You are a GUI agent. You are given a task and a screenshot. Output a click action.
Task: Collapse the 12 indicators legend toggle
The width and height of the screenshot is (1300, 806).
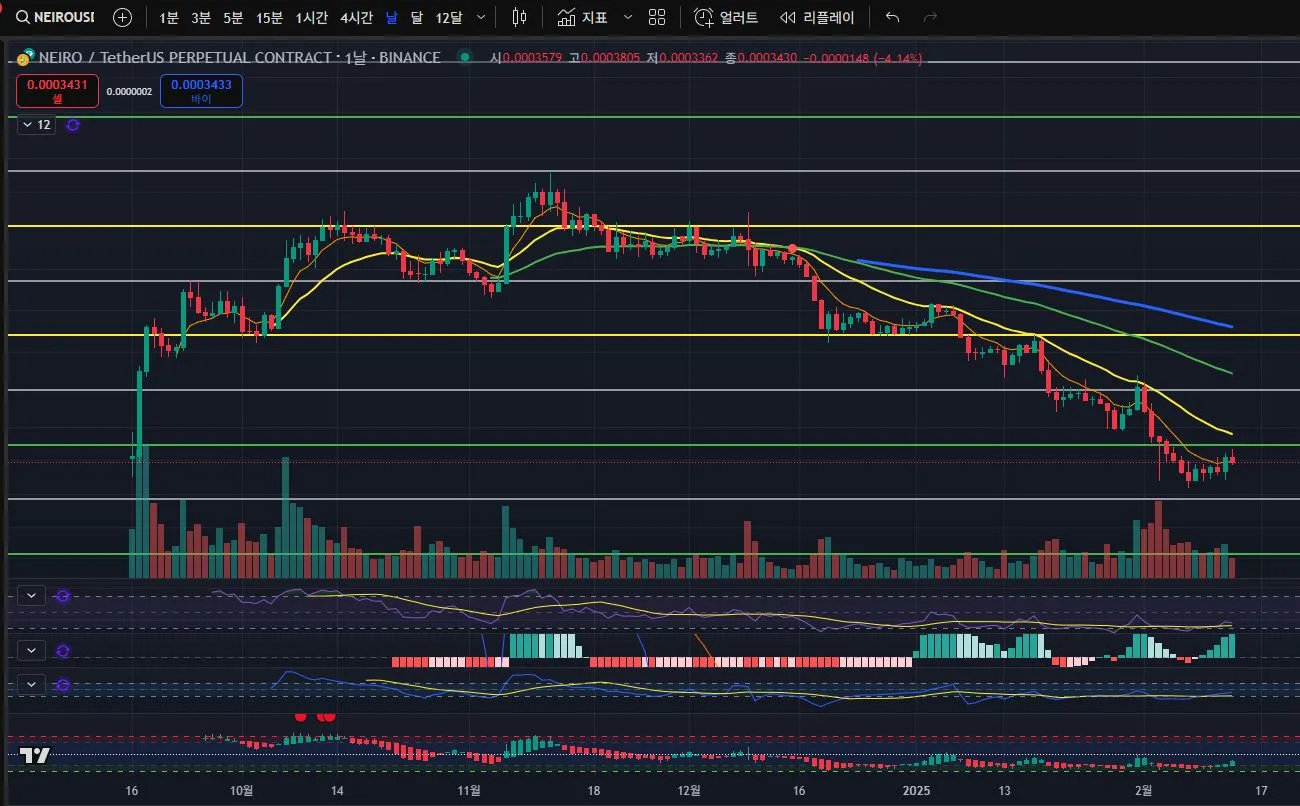point(36,125)
